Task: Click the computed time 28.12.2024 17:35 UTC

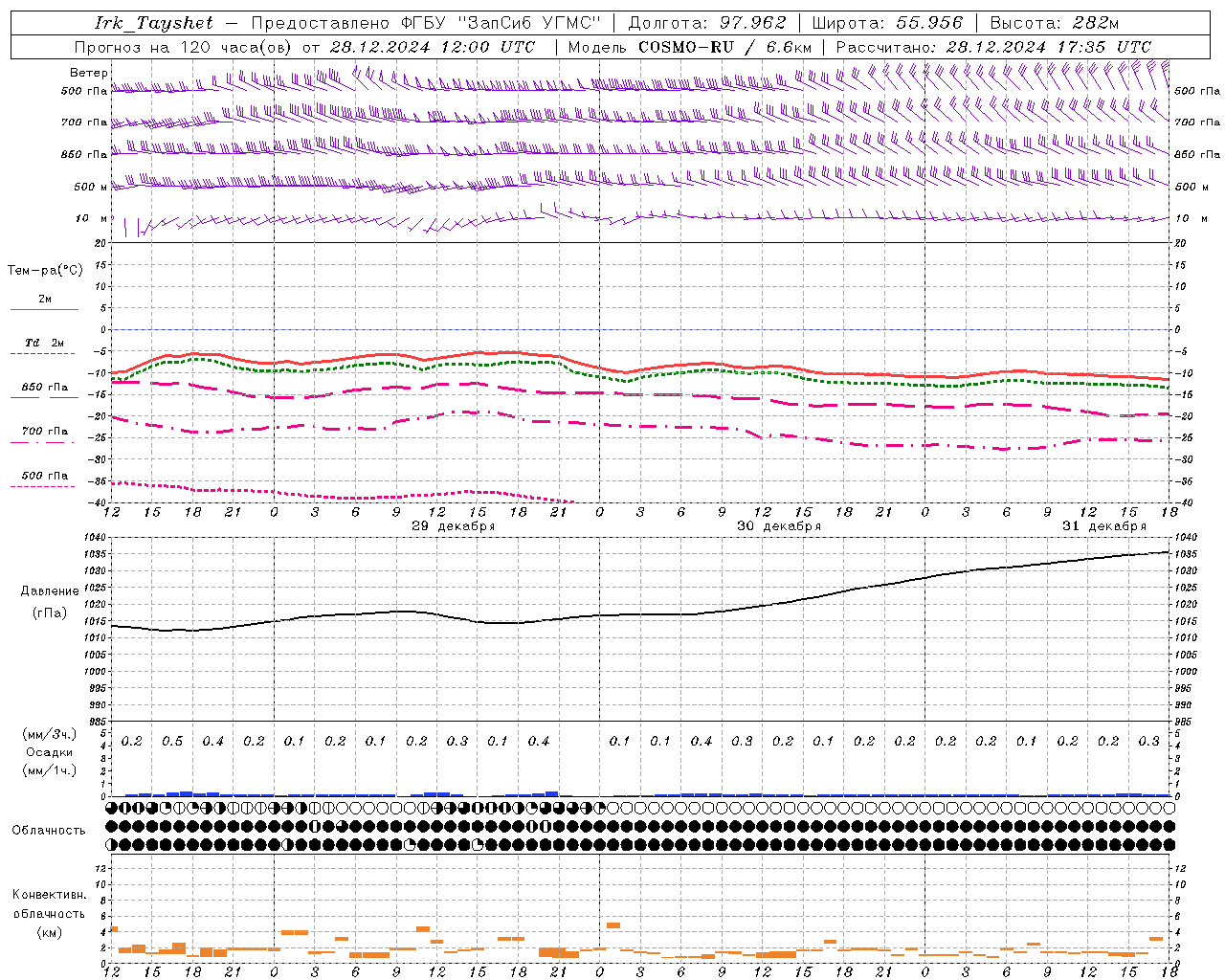Action: [1049, 47]
